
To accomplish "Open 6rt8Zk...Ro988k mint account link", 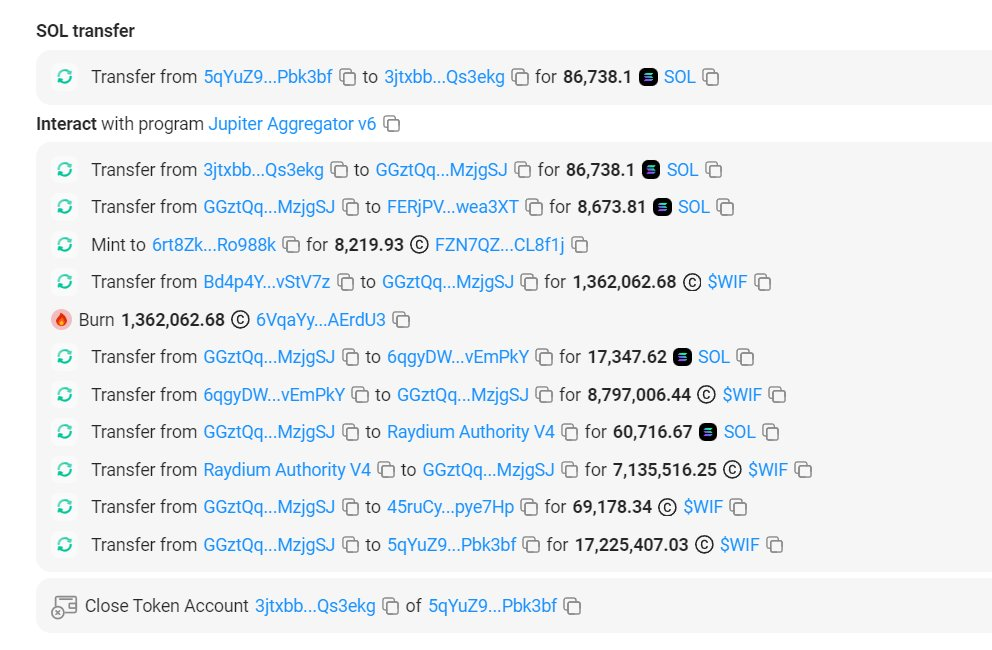I will point(214,245).
